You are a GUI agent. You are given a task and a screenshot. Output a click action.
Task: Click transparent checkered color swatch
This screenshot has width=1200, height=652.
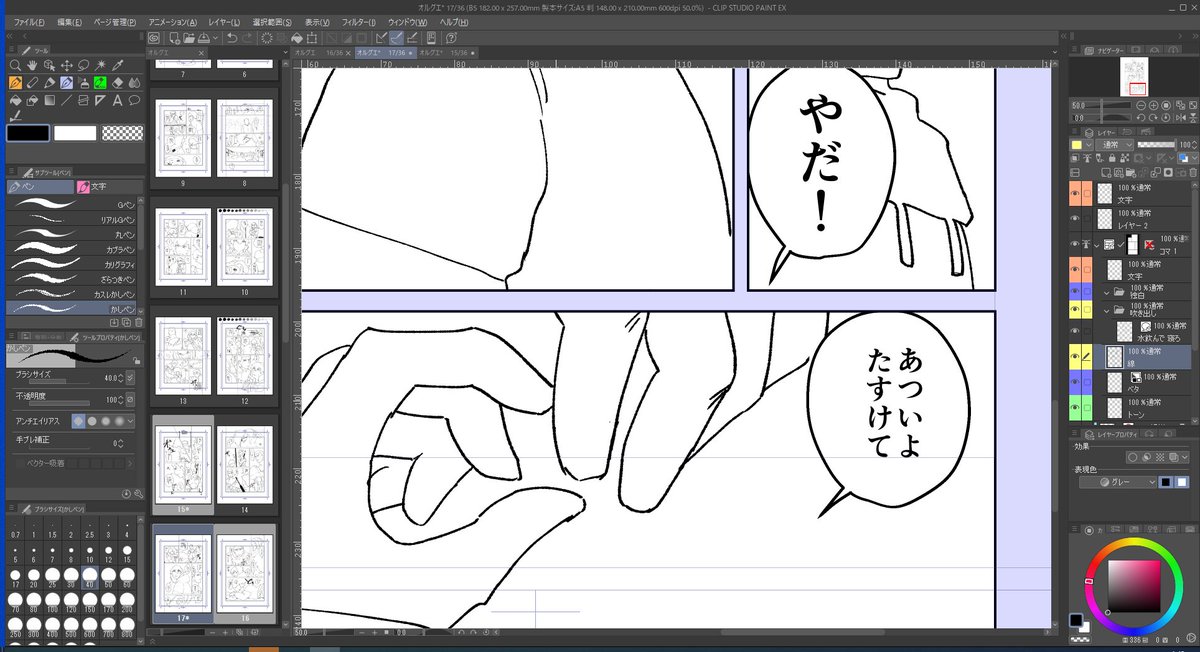click(x=122, y=132)
